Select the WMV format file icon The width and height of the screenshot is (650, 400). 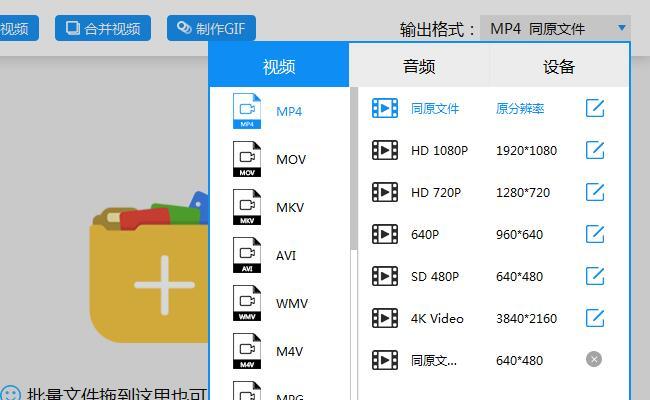tap(247, 303)
